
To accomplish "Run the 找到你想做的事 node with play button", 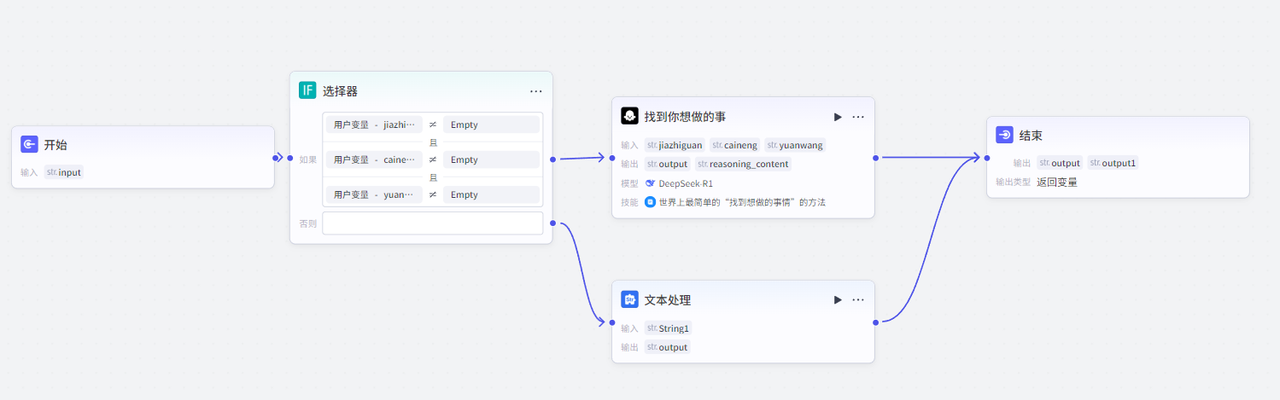I will pyautogui.click(x=837, y=117).
